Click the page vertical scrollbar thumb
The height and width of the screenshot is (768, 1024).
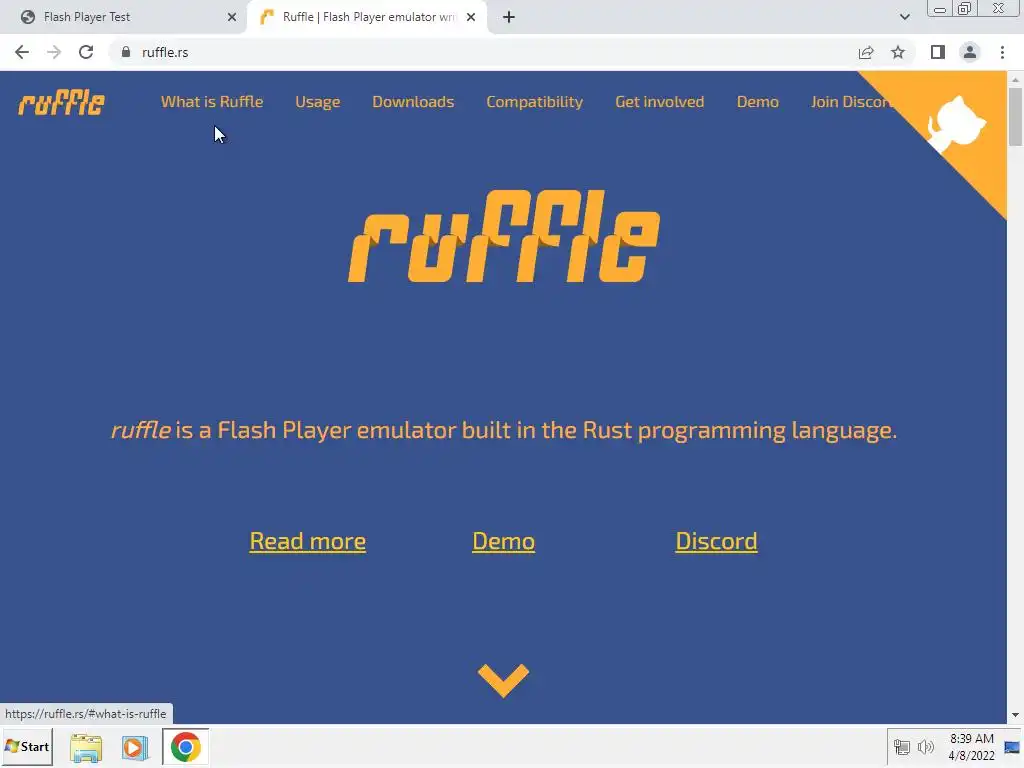(x=1015, y=116)
